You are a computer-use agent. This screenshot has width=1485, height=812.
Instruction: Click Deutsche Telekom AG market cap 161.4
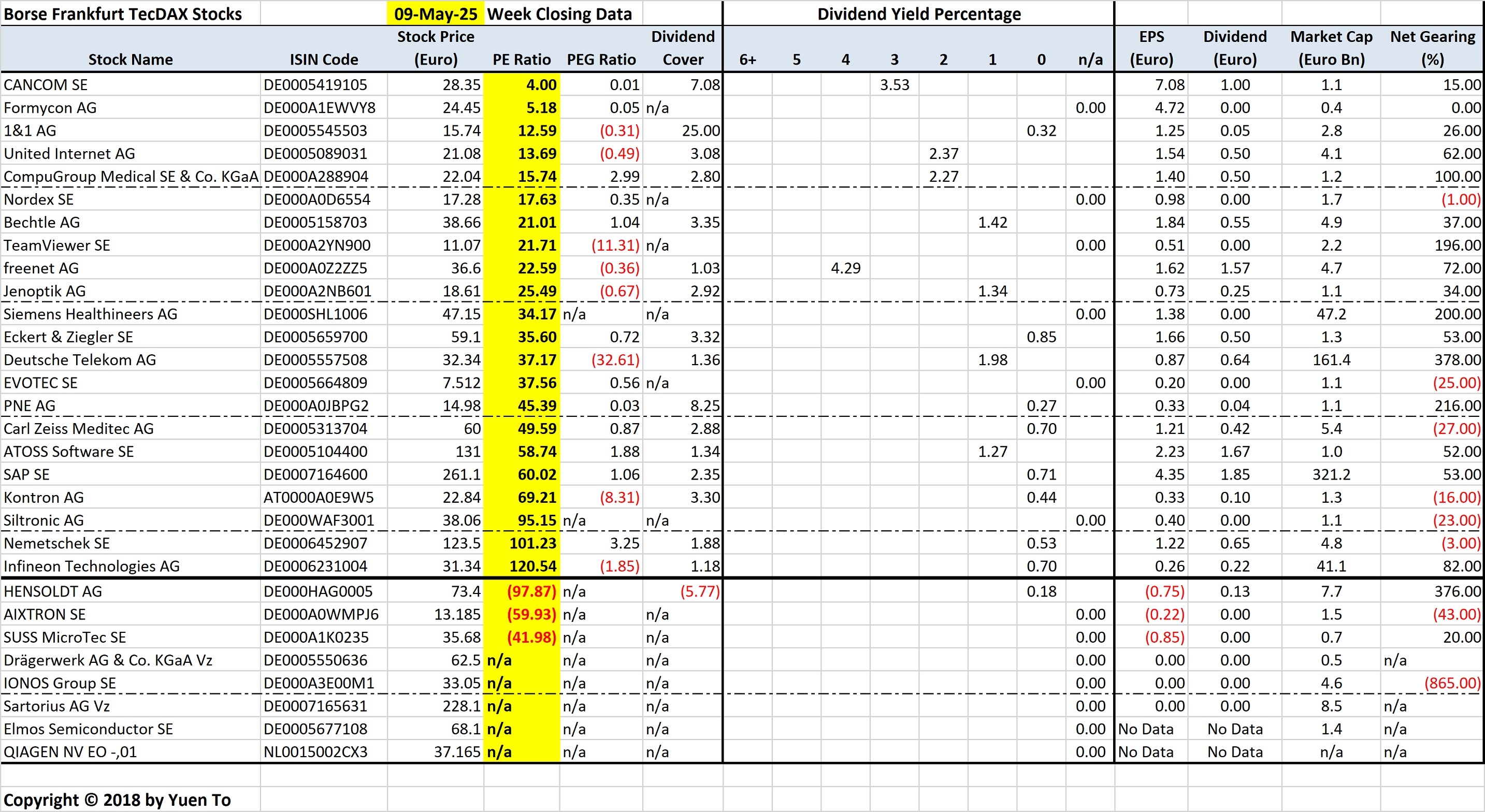[x=1331, y=360]
